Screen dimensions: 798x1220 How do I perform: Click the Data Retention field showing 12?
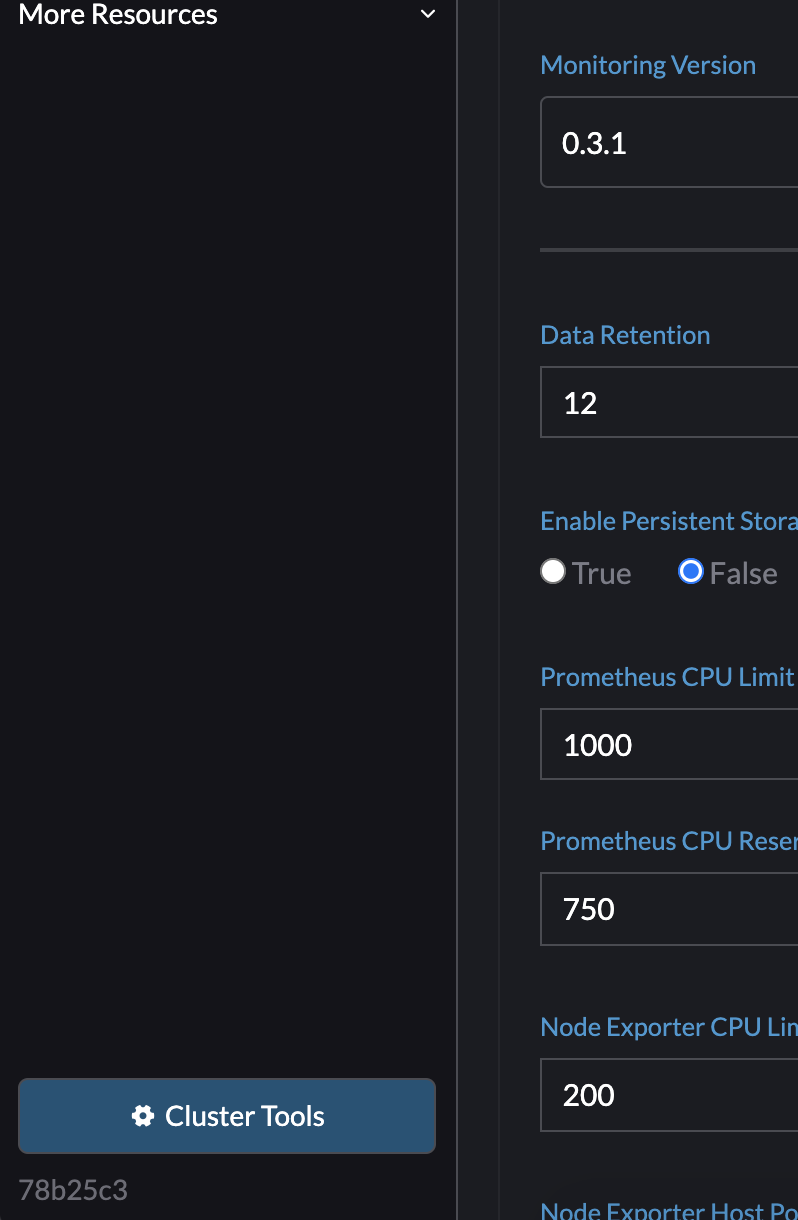pos(668,403)
